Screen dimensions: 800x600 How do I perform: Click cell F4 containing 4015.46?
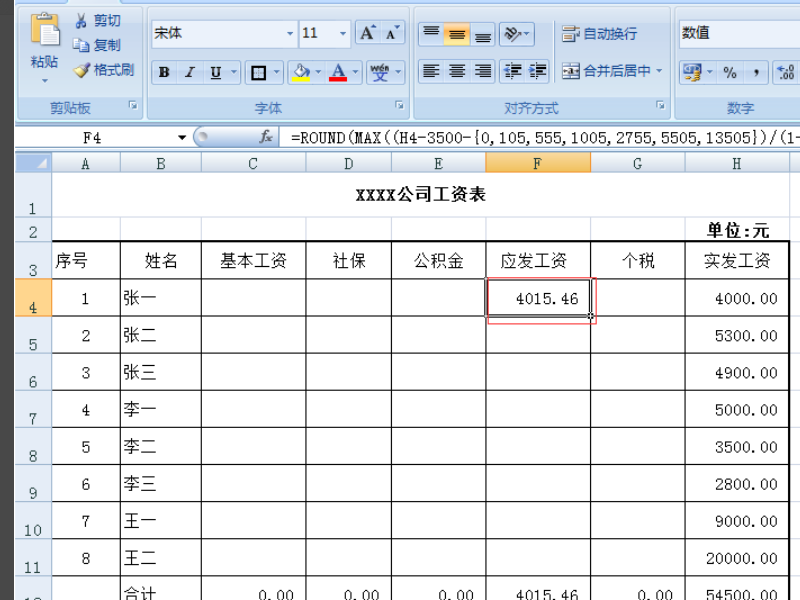pyautogui.click(x=538, y=298)
